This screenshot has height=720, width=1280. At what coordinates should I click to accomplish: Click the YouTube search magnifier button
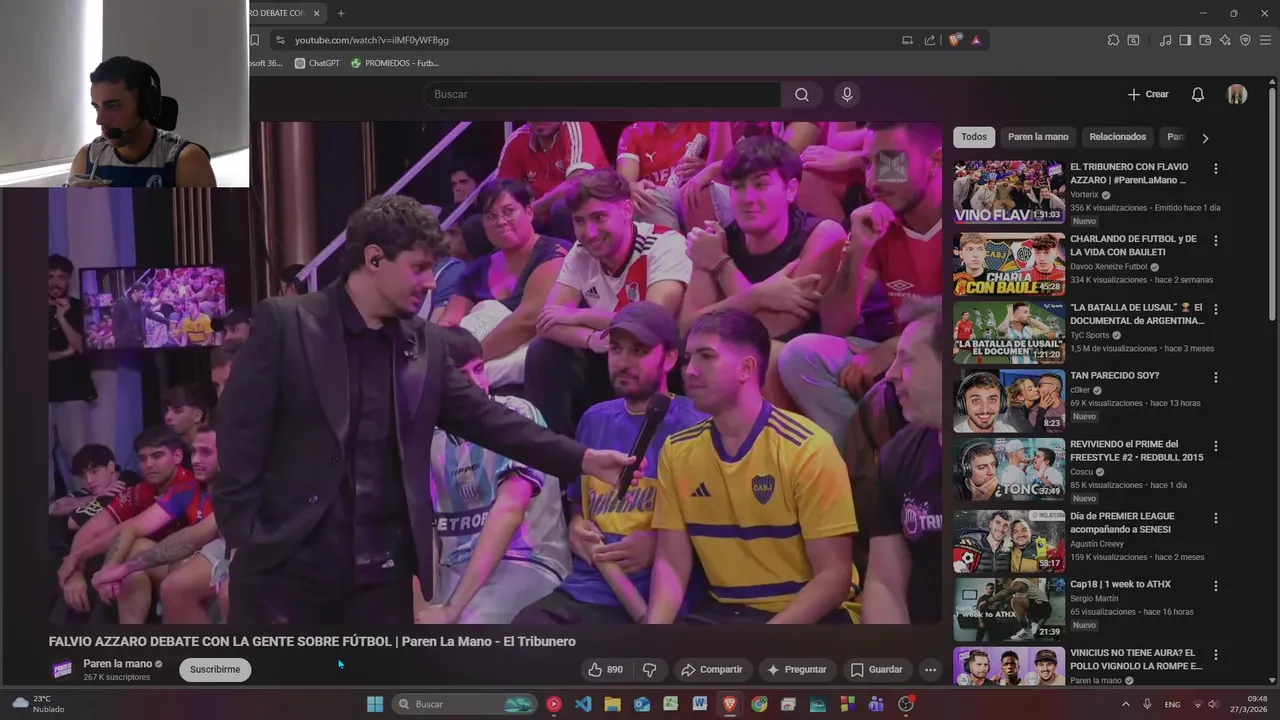(802, 94)
